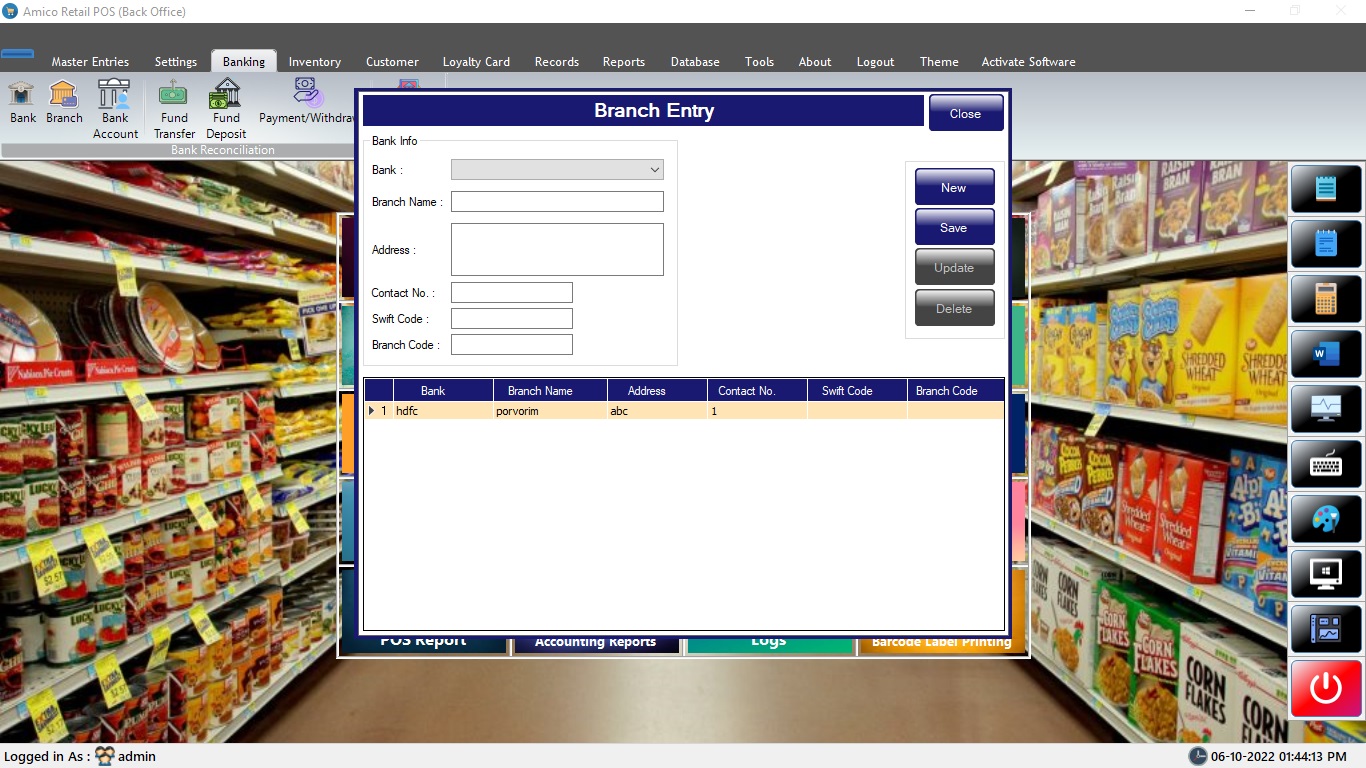Click the Branch ribbon icon
The image size is (1366, 768).
click(64, 103)
